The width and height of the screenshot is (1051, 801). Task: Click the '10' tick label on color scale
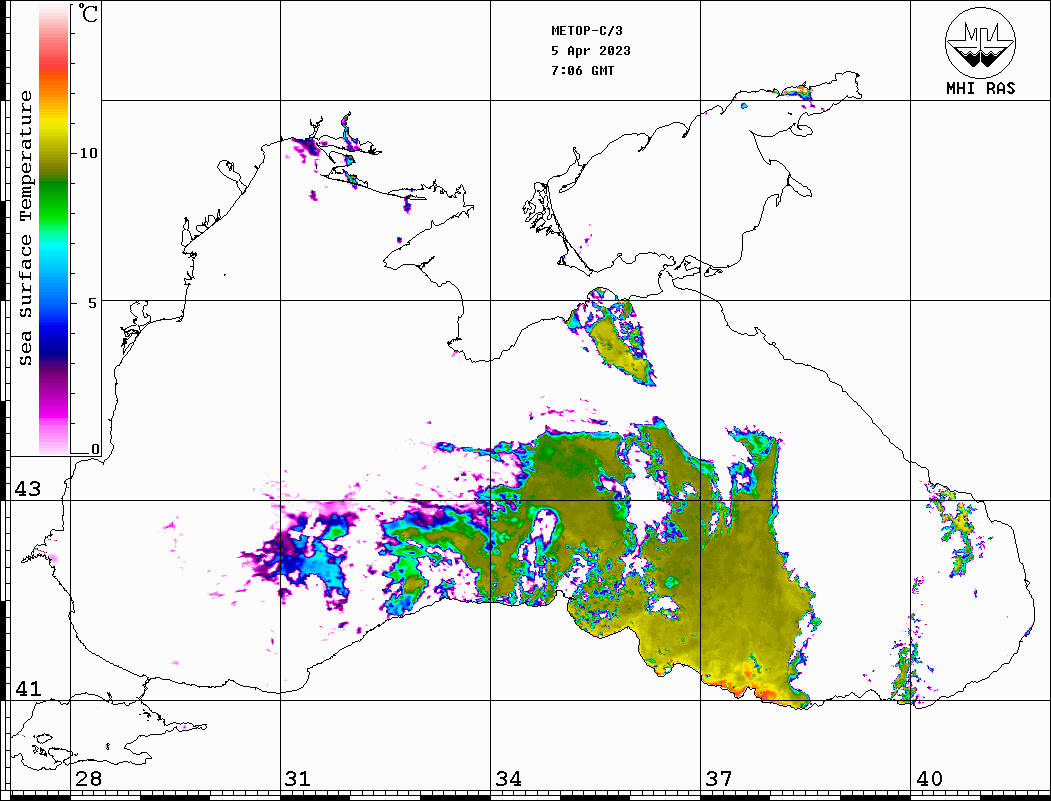click(88, 153)
